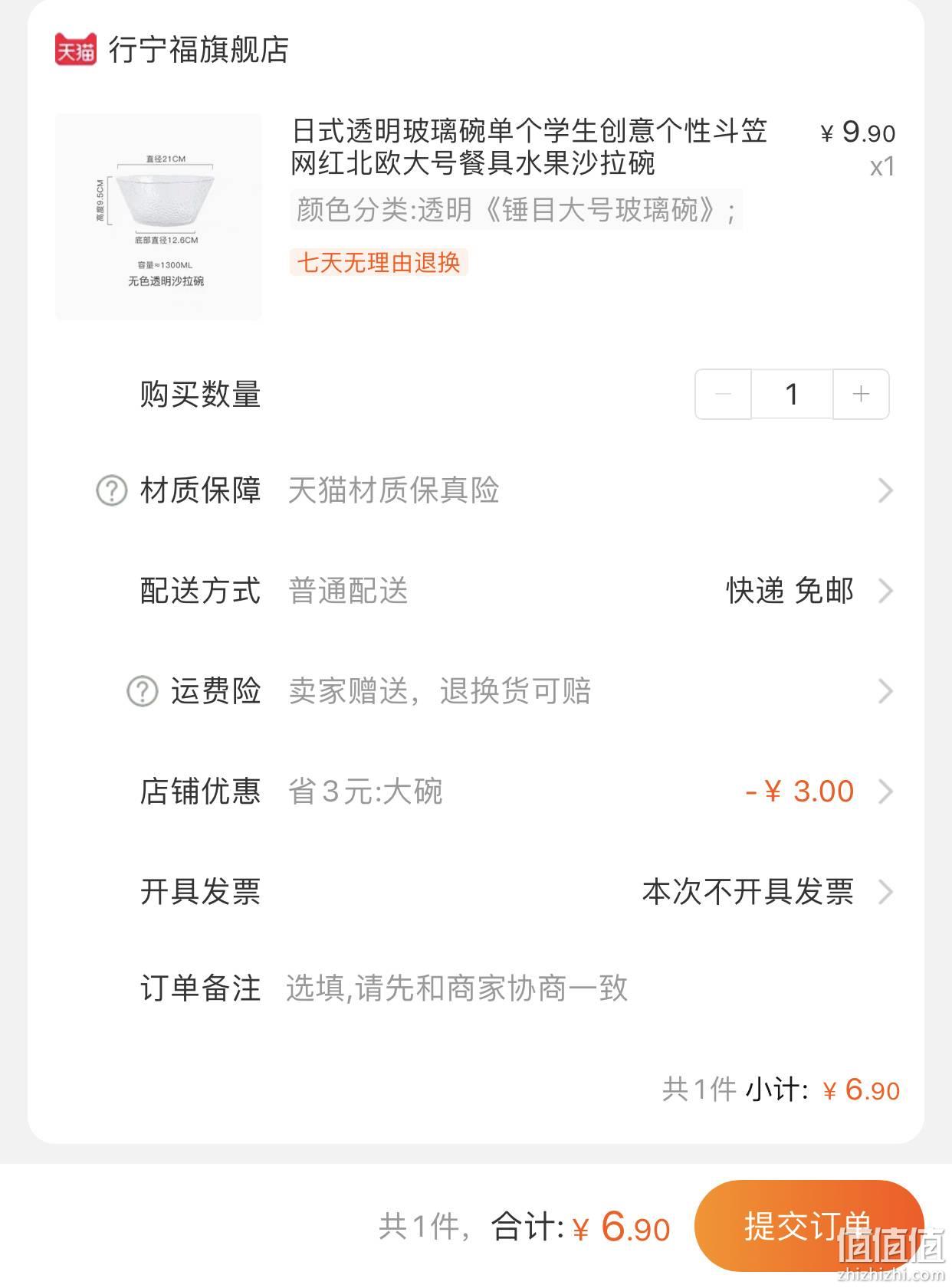Decrease purchase quantity with minus button

click(723, 394)
